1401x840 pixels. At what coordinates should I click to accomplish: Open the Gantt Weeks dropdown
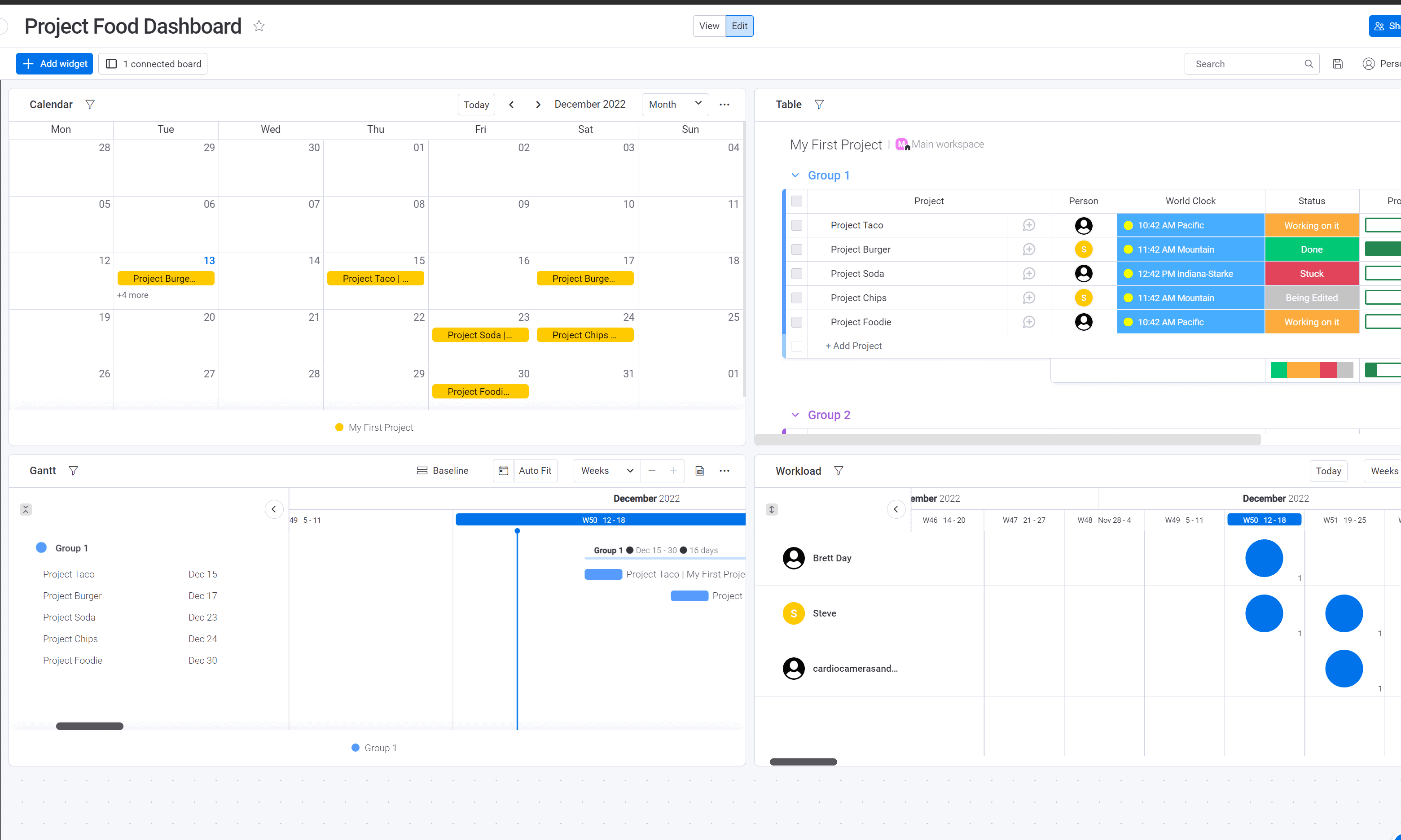tap(606, 470)
